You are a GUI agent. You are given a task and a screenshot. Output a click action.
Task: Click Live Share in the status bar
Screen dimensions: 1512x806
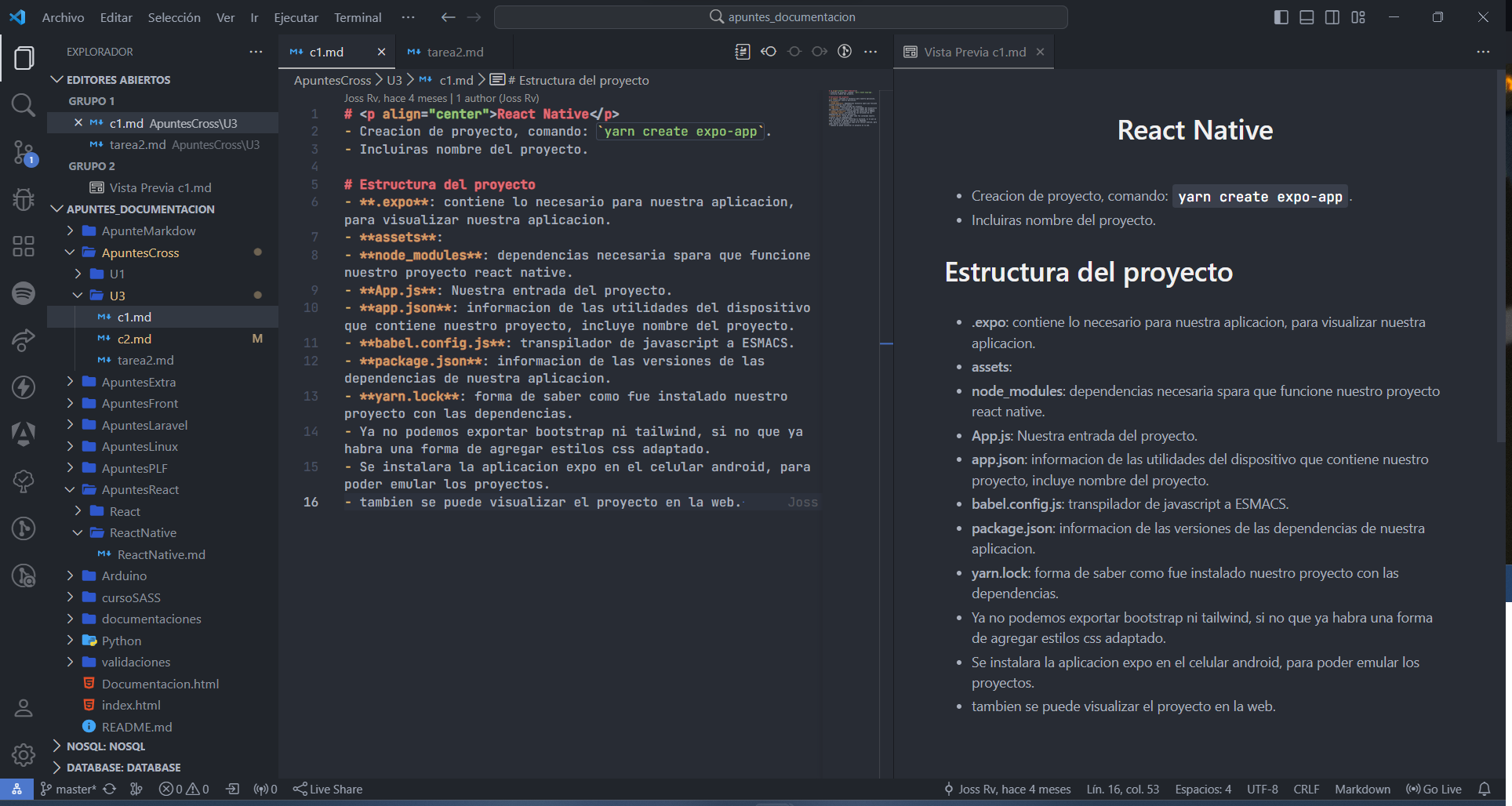click(328, 789)
